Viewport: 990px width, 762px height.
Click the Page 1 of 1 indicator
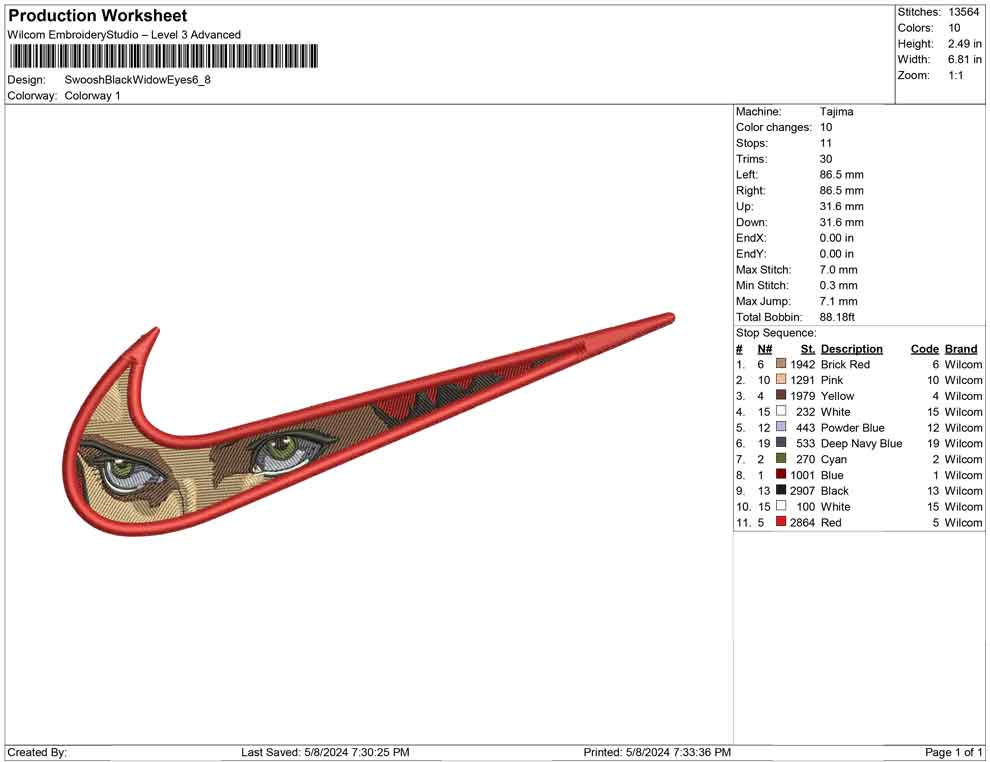953,752
